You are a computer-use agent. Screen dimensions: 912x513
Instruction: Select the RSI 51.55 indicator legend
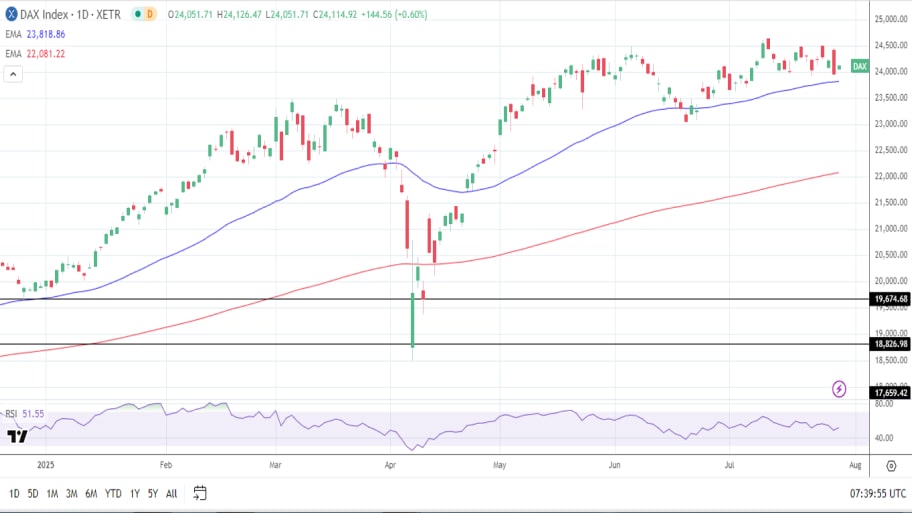pos(24,414)
